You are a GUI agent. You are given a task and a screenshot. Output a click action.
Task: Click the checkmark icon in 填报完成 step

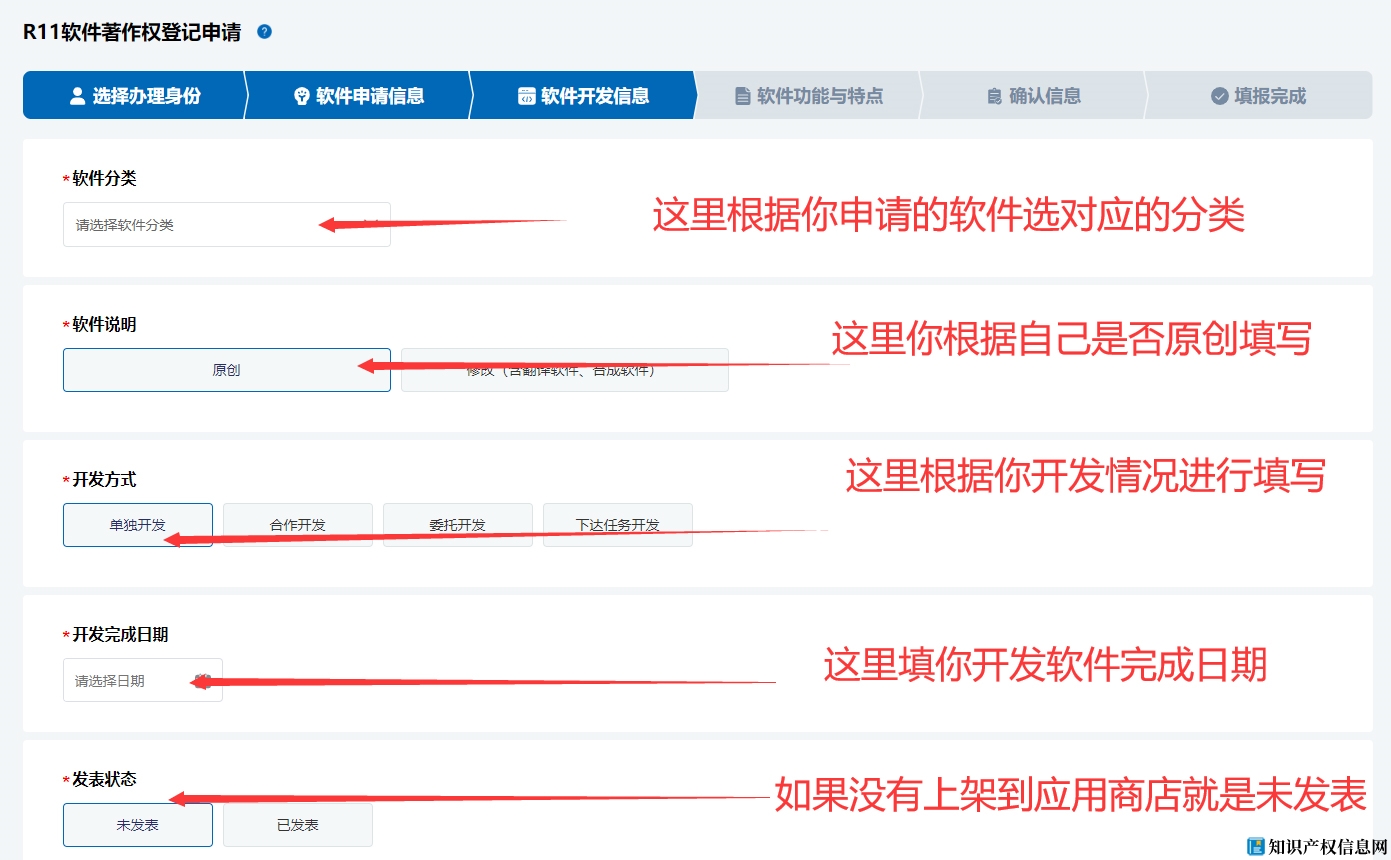1219,96
